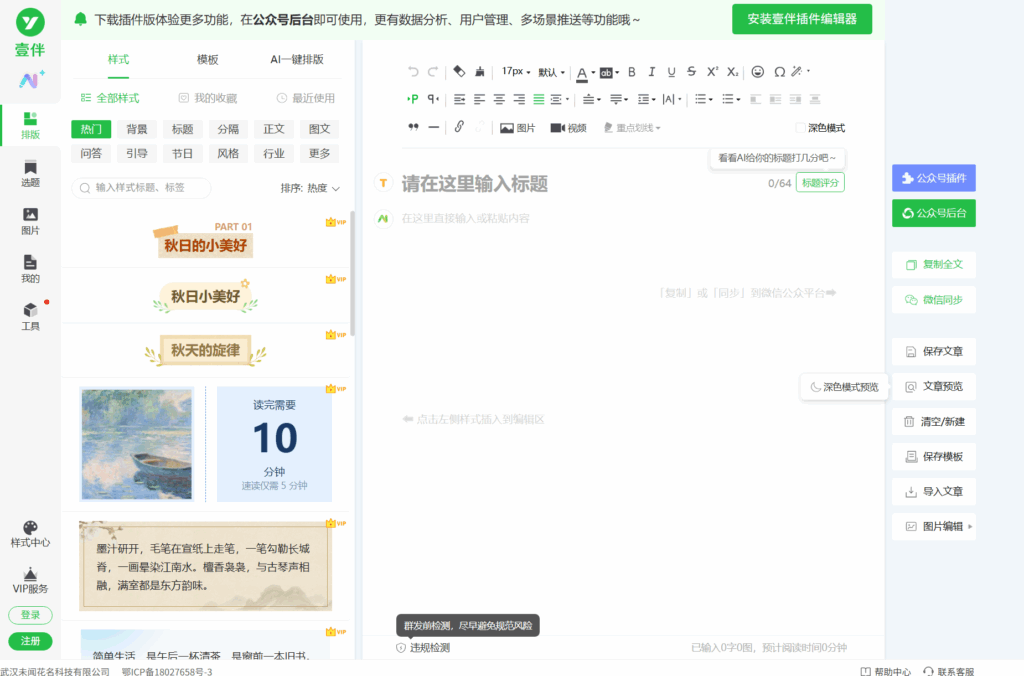Click the italic formatting icon
This screenshot has height=676, width=1024.
click(651, 72)
